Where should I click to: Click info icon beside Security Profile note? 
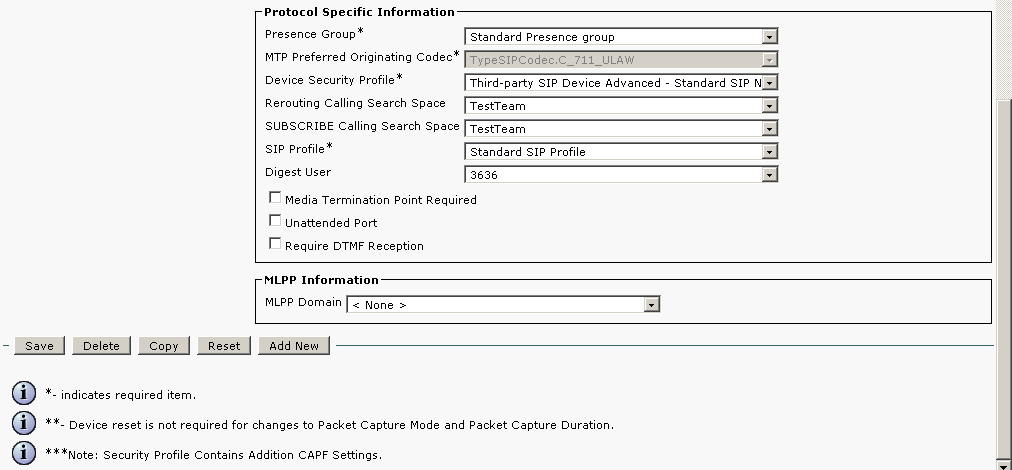pyautogui.click(x=23, y=454)
